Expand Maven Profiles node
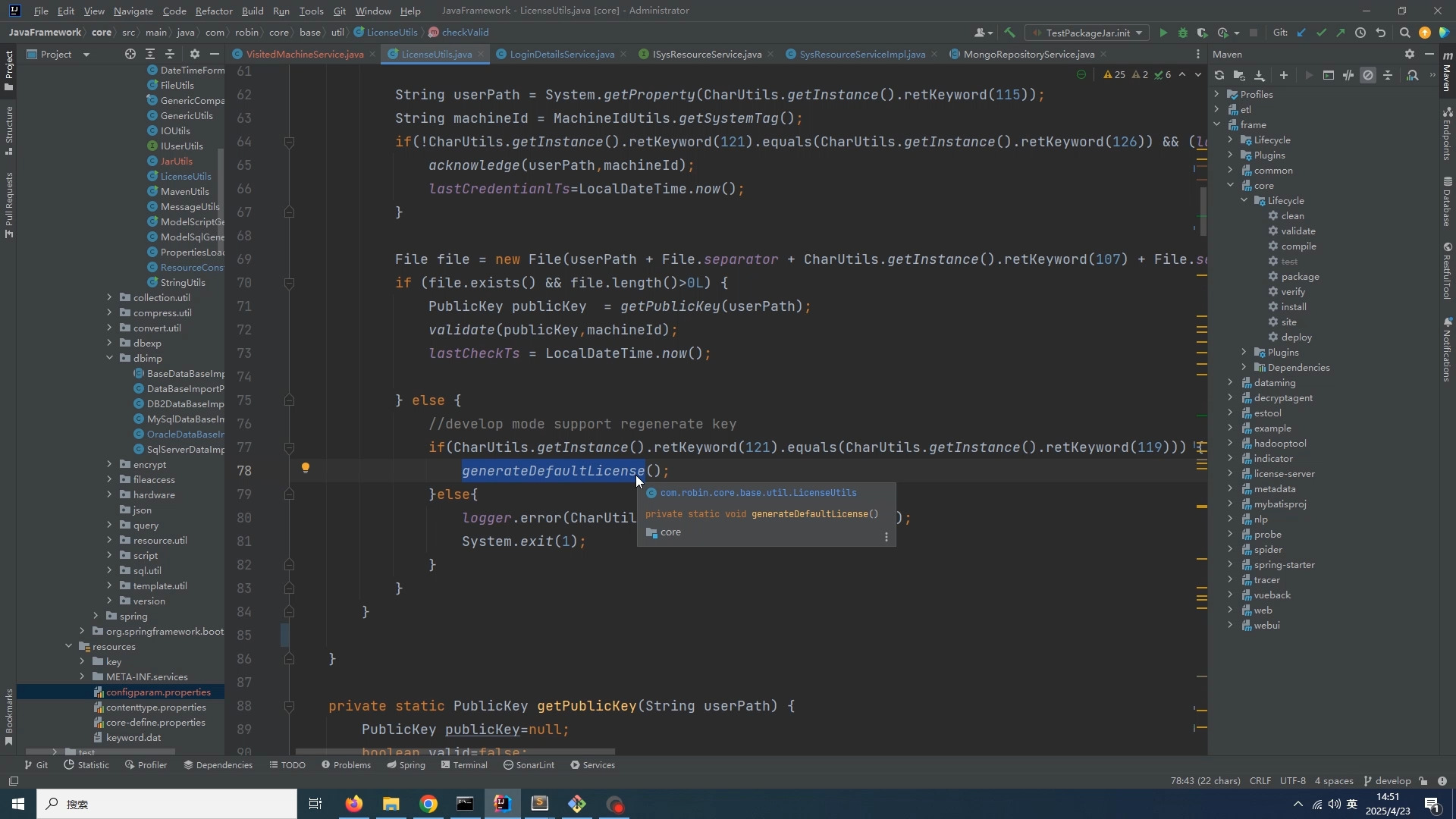1456x819 pixels. pyautogui.click(x=1217, y=94)
